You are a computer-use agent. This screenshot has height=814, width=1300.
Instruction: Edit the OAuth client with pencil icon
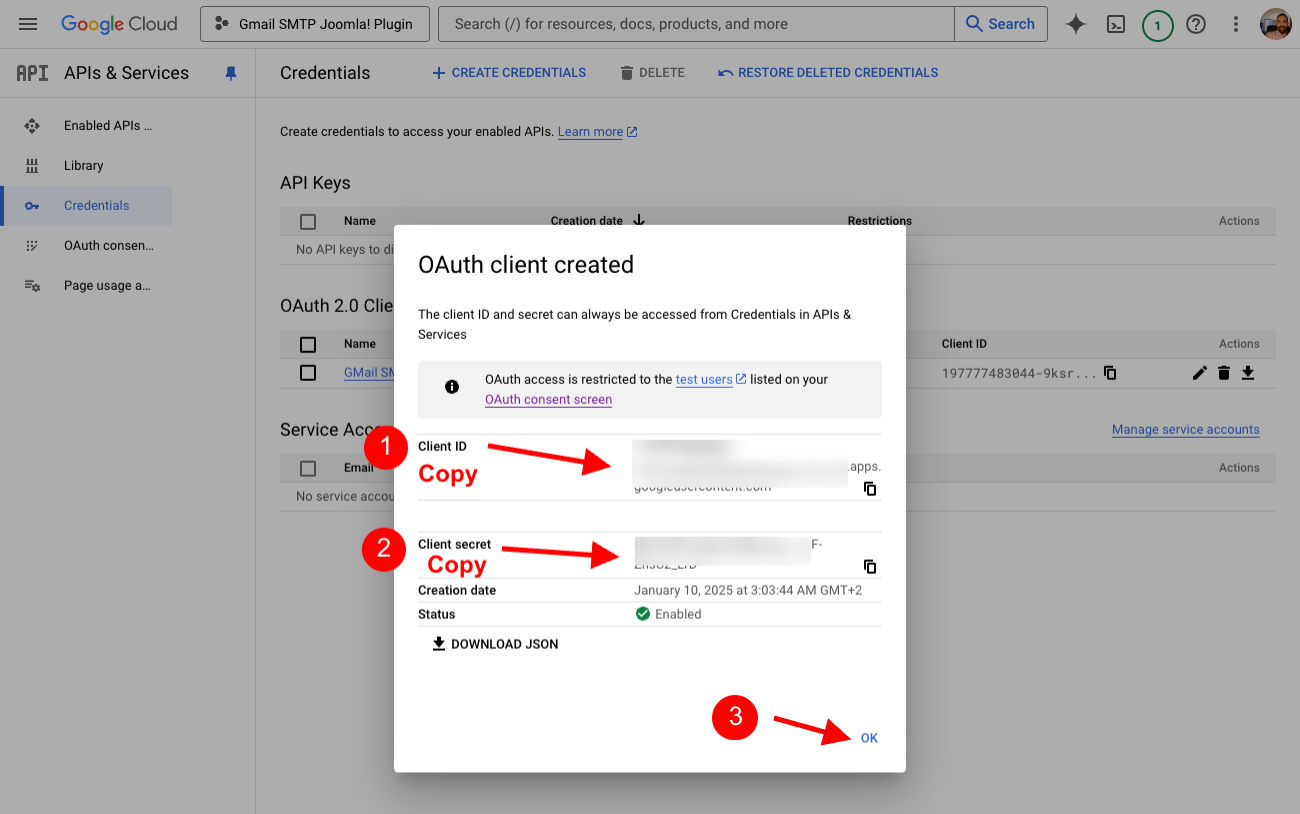[1200, 373]
